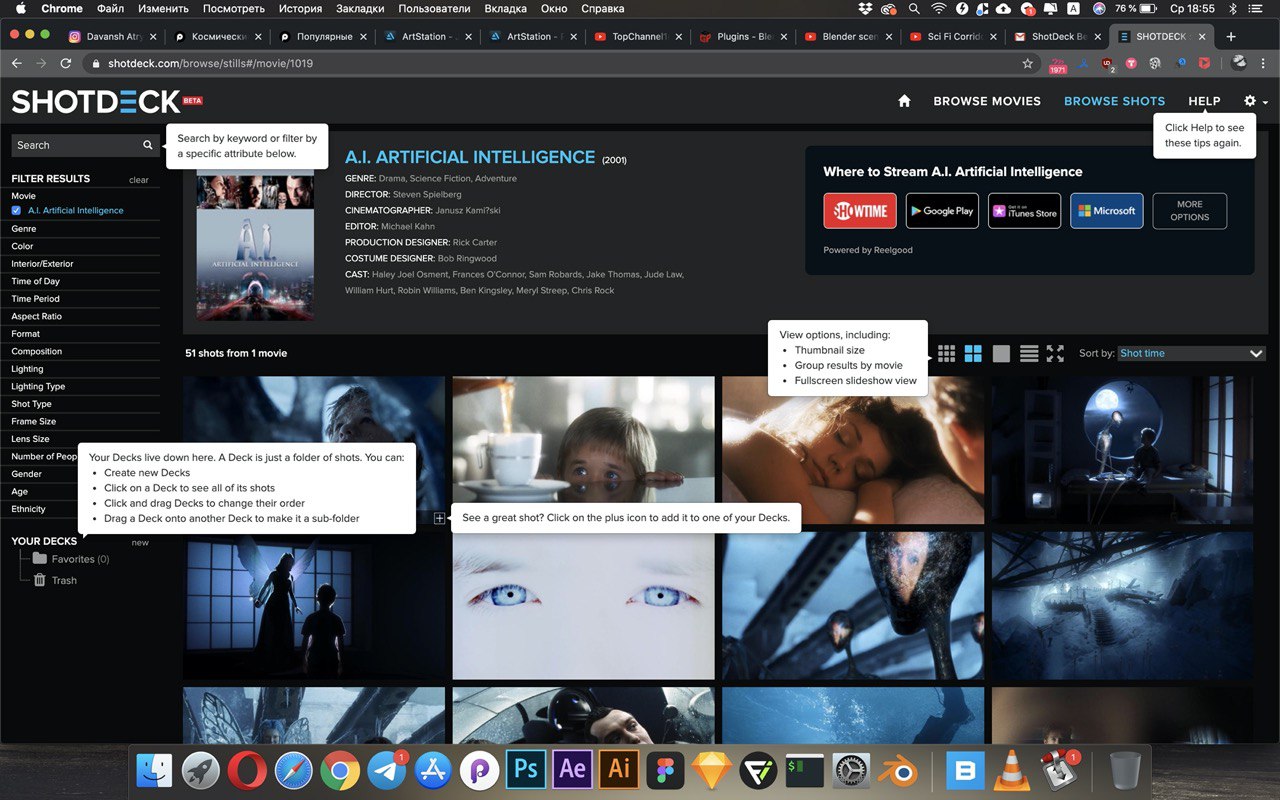
Task: Reload the page in Chrome
Action: click(x=66, y=63)
